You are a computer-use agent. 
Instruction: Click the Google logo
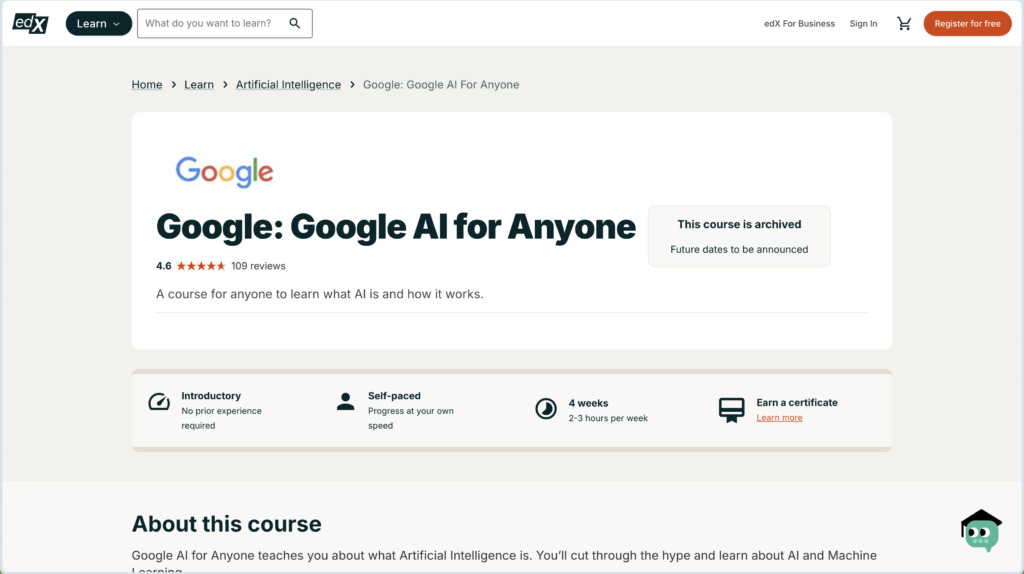coord(224,172)
